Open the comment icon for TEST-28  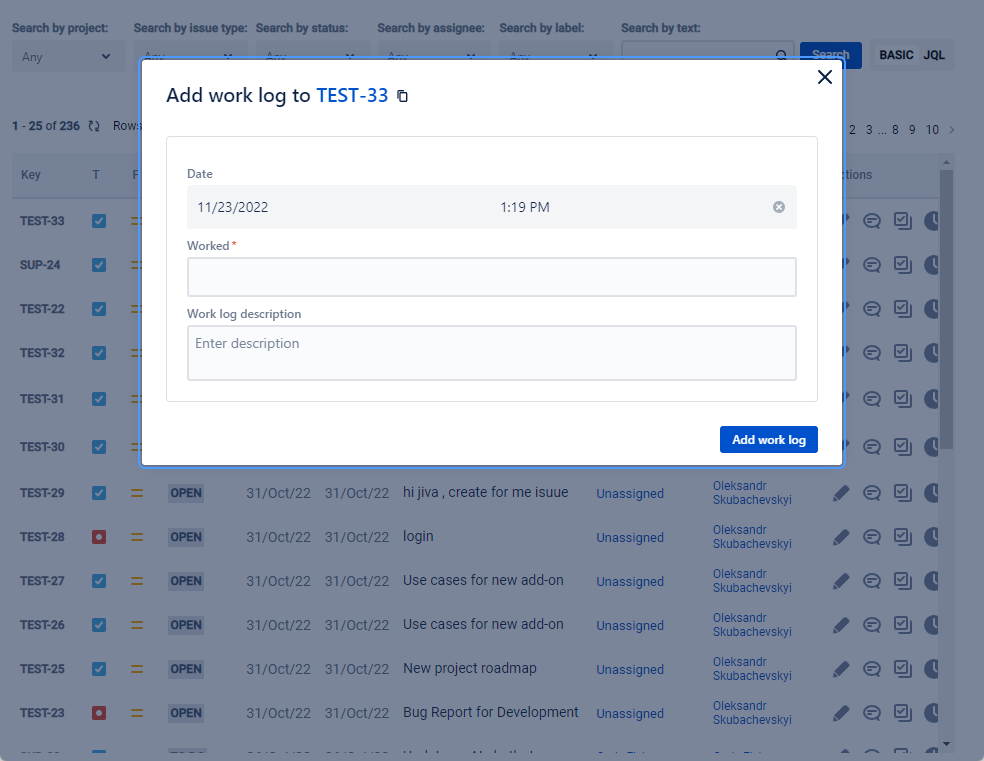point(872,537)
